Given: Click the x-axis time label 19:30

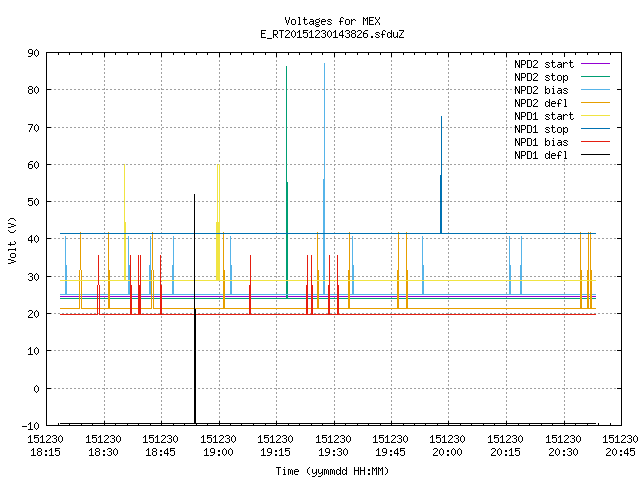Looking at the screenshot, I should coord(333,452).
